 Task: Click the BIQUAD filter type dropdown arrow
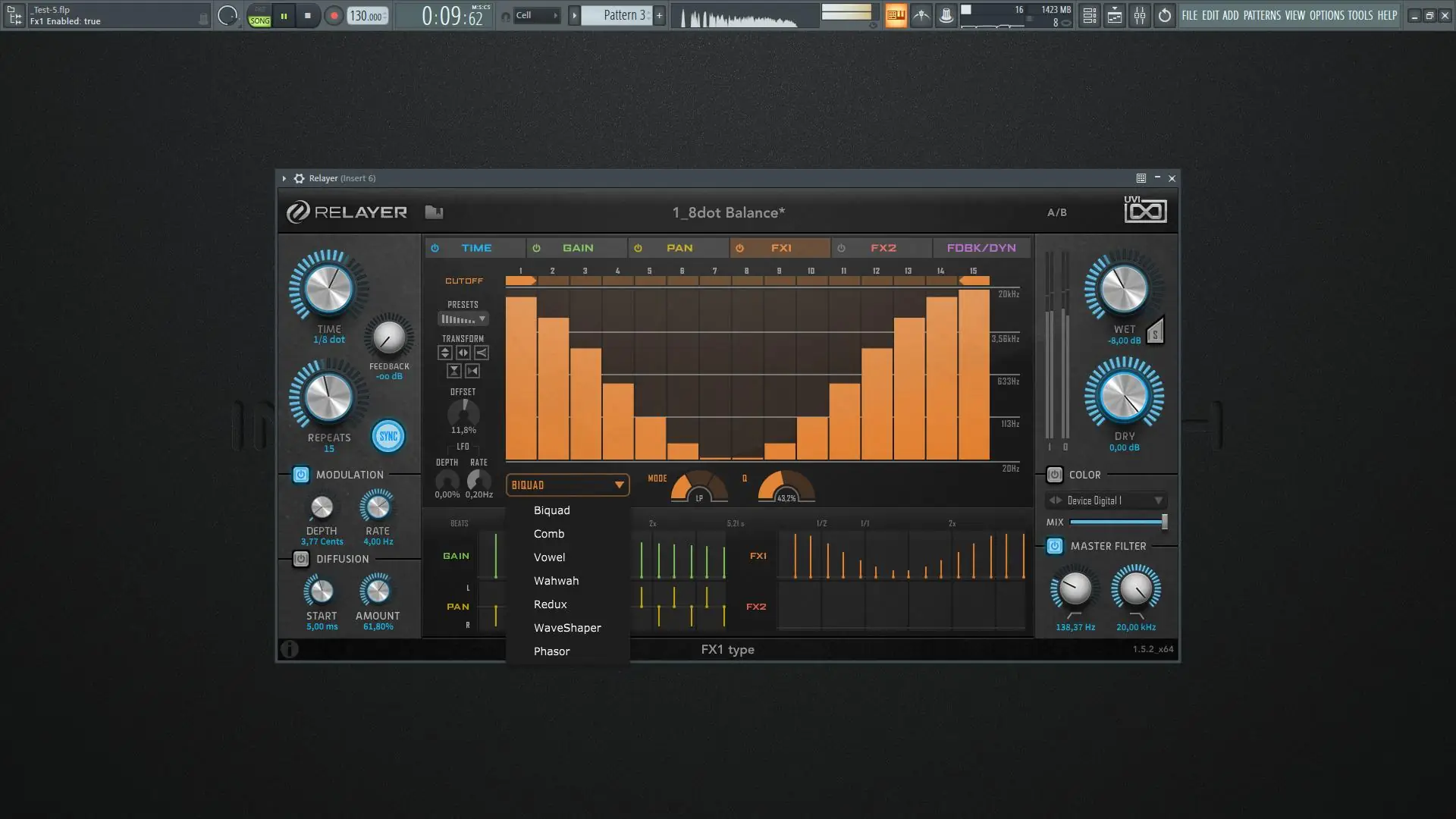[619, 485]
